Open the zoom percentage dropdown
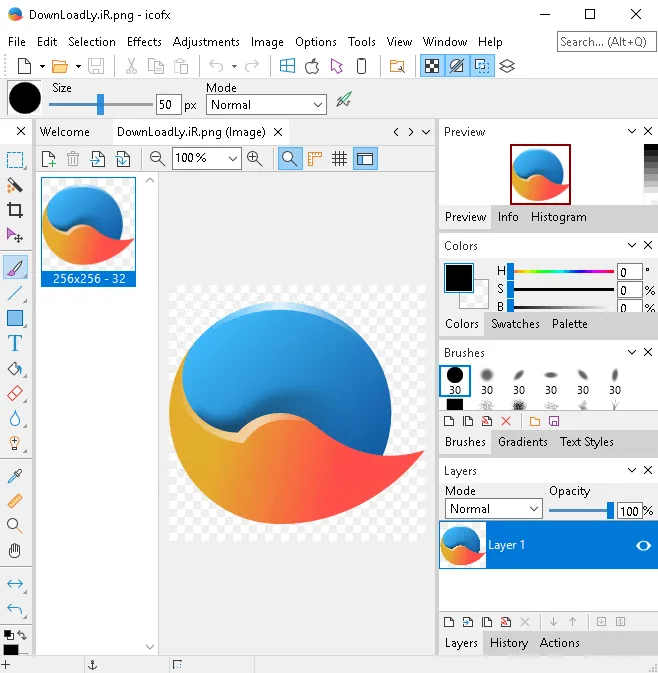Image resolution: width=658 pixels, height=673 pixels. (206, 158)
